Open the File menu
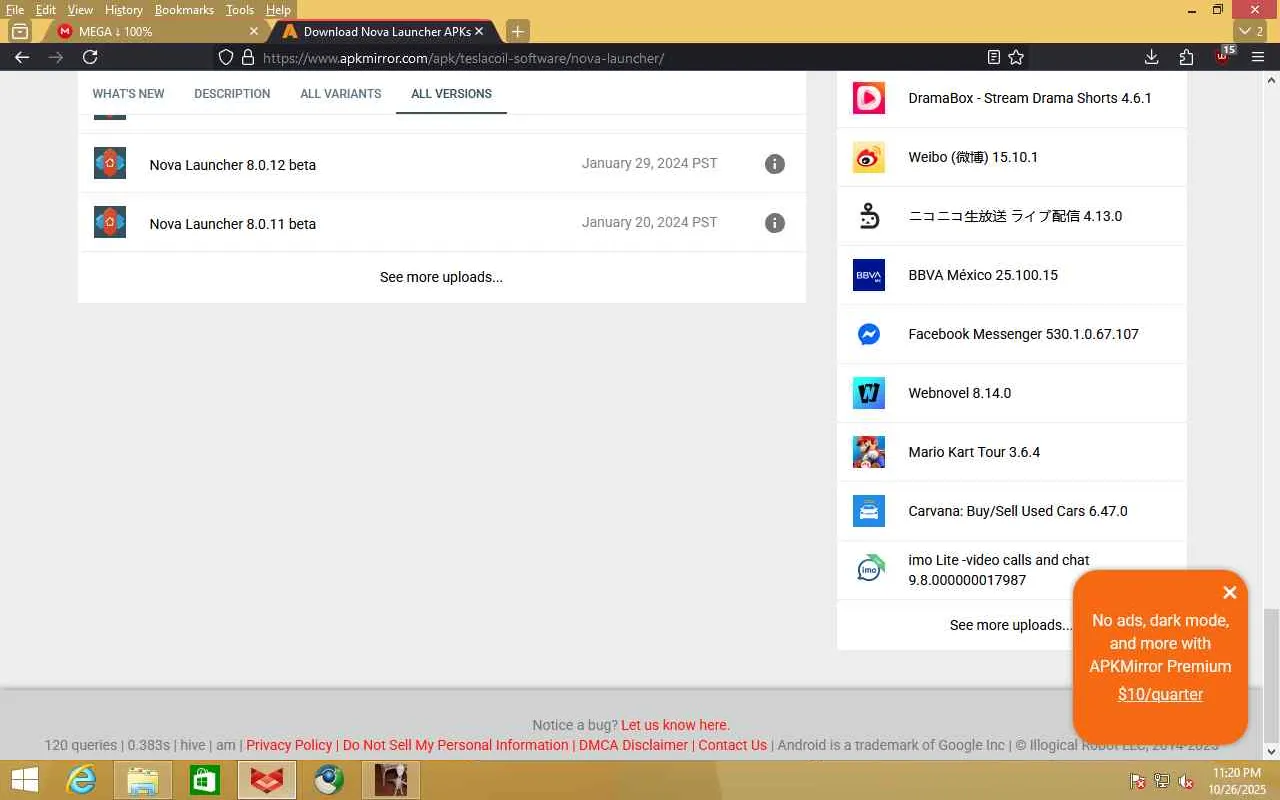This screenshot has height=800, width=1280. [15, 10]
